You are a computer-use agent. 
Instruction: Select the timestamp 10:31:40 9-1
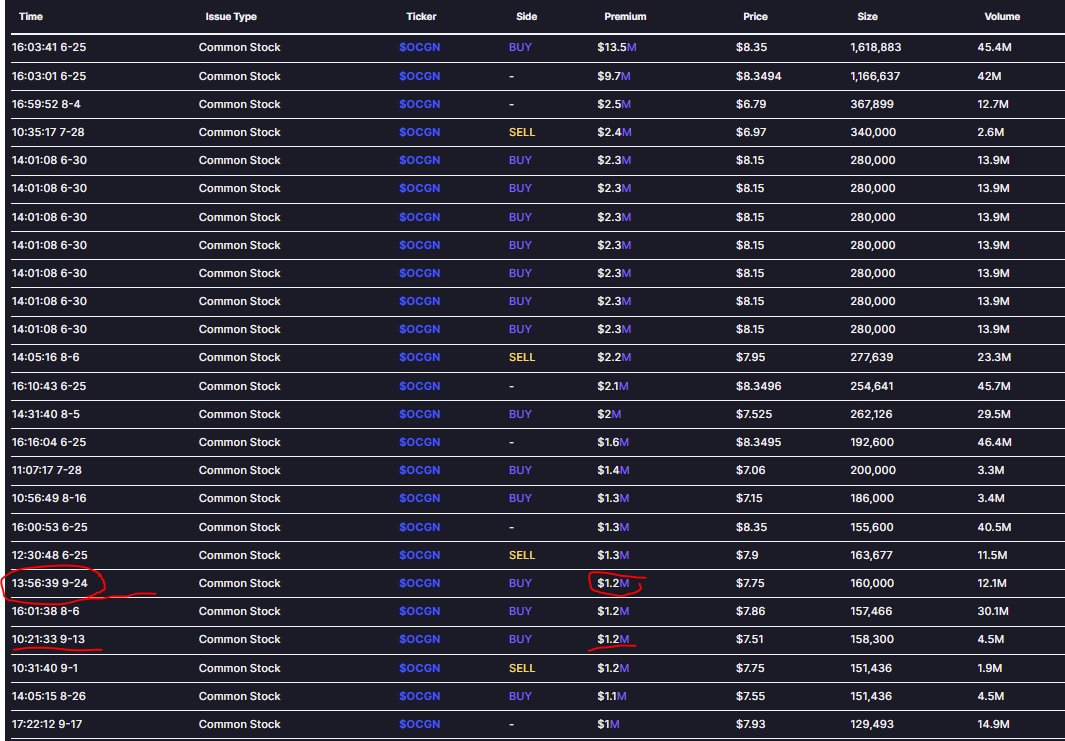click(x=45, y=668)
